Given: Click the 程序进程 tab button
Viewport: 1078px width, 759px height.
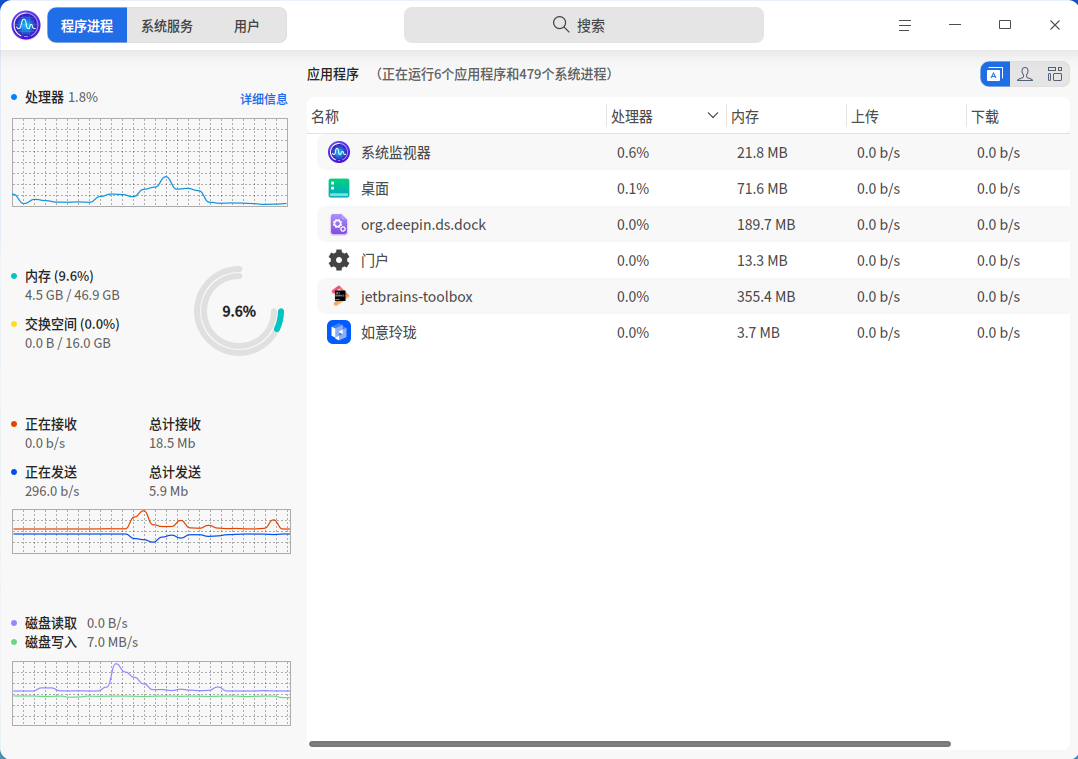Looking at the screenshot, I should click(x=87, y=26).
